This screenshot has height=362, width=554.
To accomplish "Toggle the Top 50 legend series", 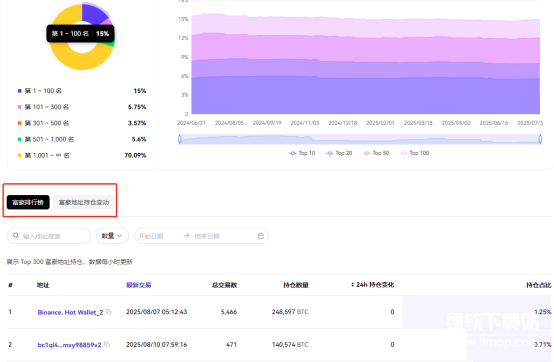I will click(x=376, y=153).
